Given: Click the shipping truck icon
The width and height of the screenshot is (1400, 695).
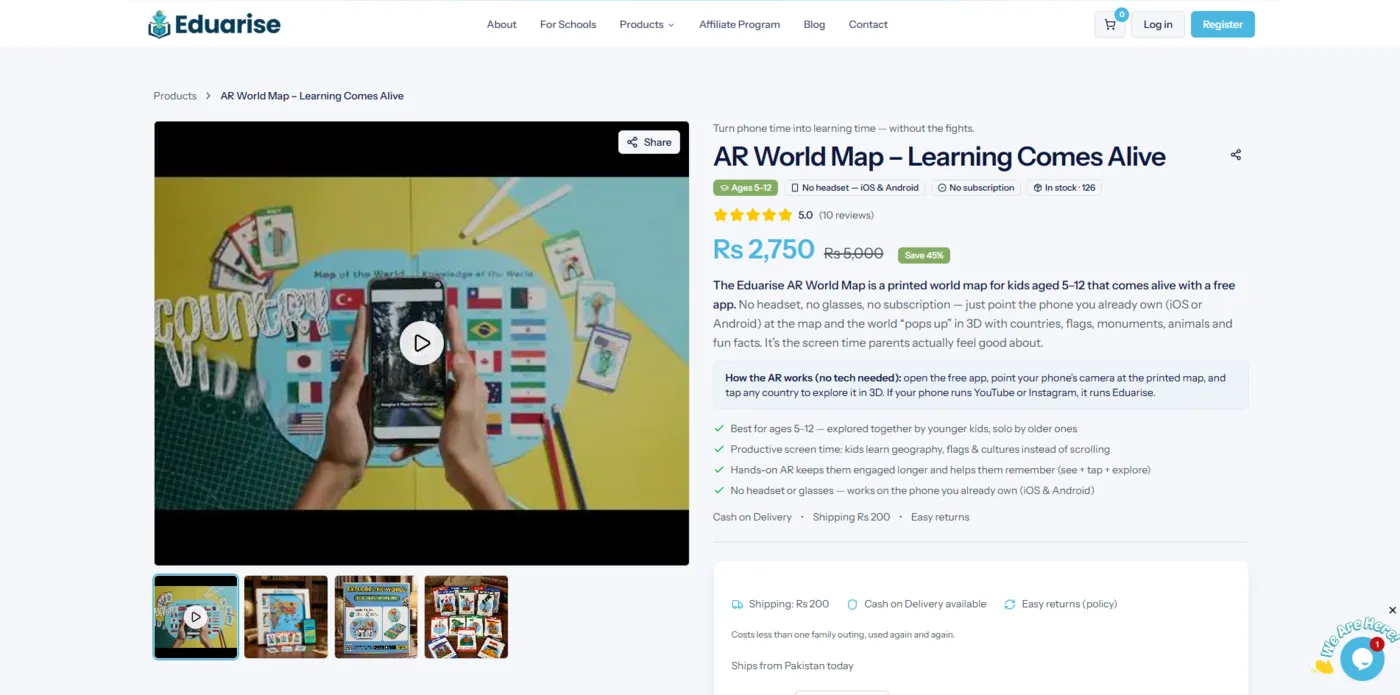Looking at the screenshot, I should click(737, 604).
